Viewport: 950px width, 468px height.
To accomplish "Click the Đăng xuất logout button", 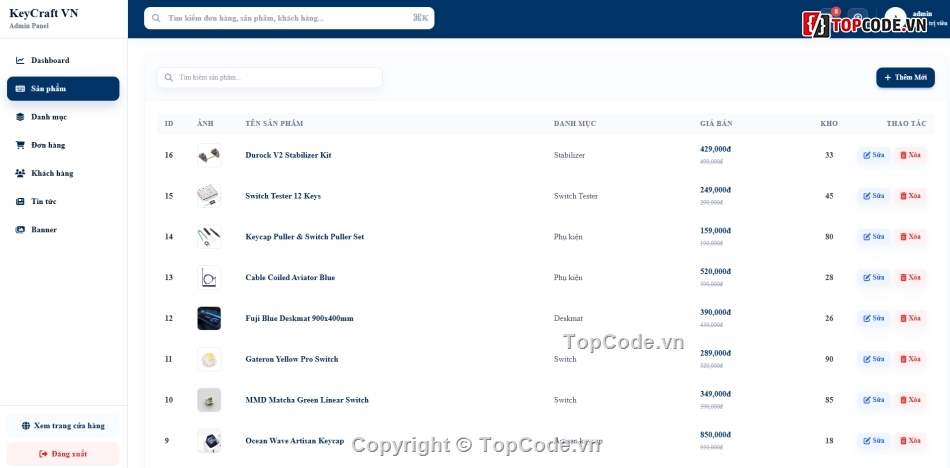I will (x=63, y=454).
